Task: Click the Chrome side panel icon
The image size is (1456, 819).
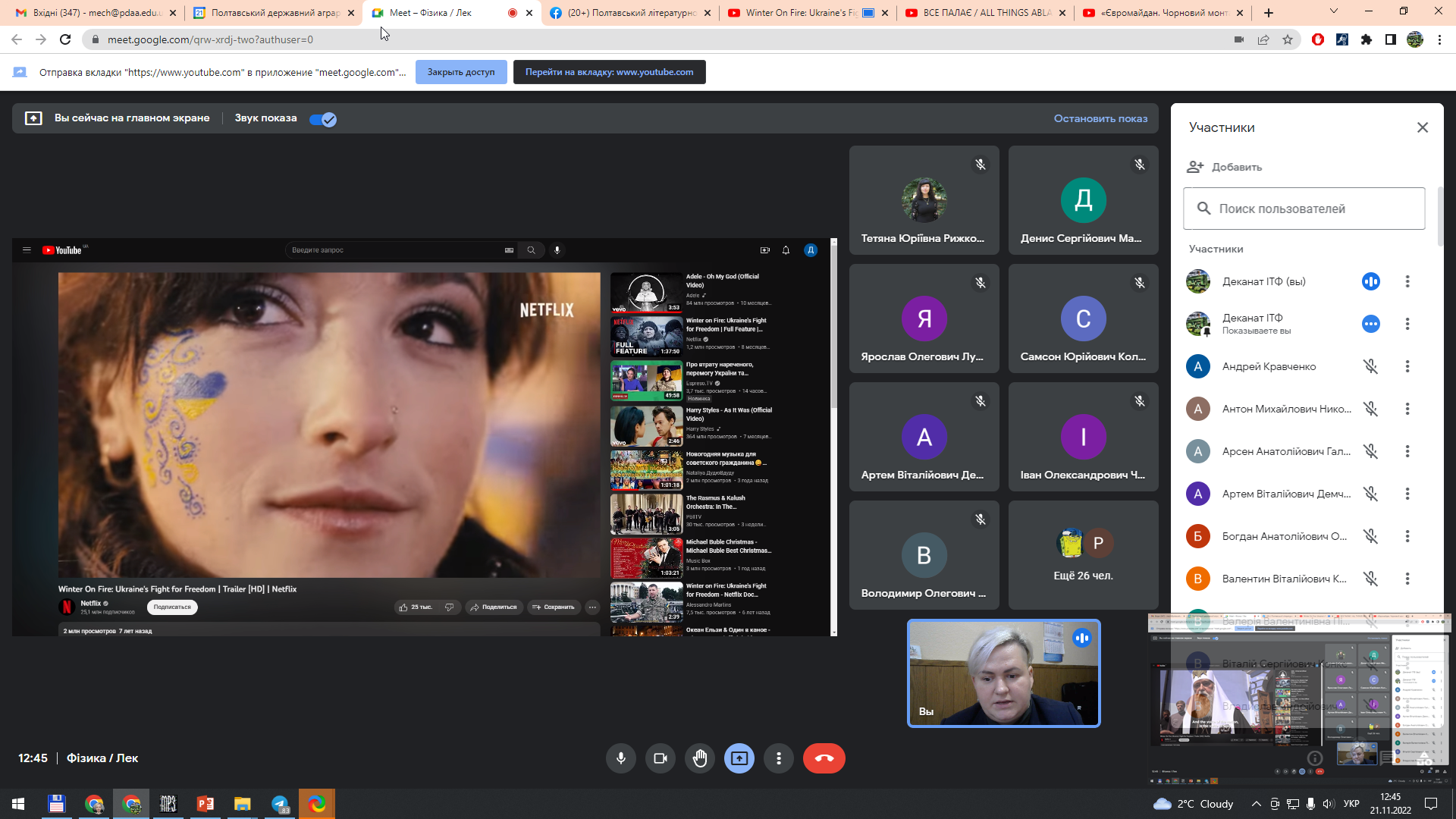Action: pyautogui.click(x=1391, y=39)
